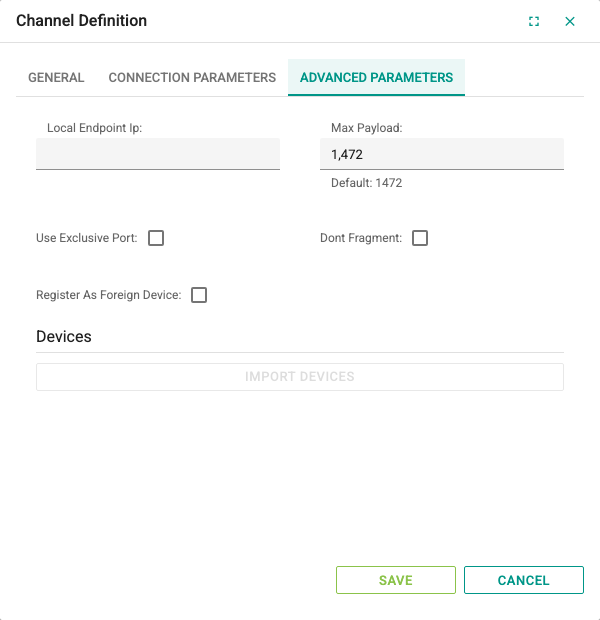Focus the Local Endpoint Ip field
The image size is (600, 620).
[x=158, y=154]
